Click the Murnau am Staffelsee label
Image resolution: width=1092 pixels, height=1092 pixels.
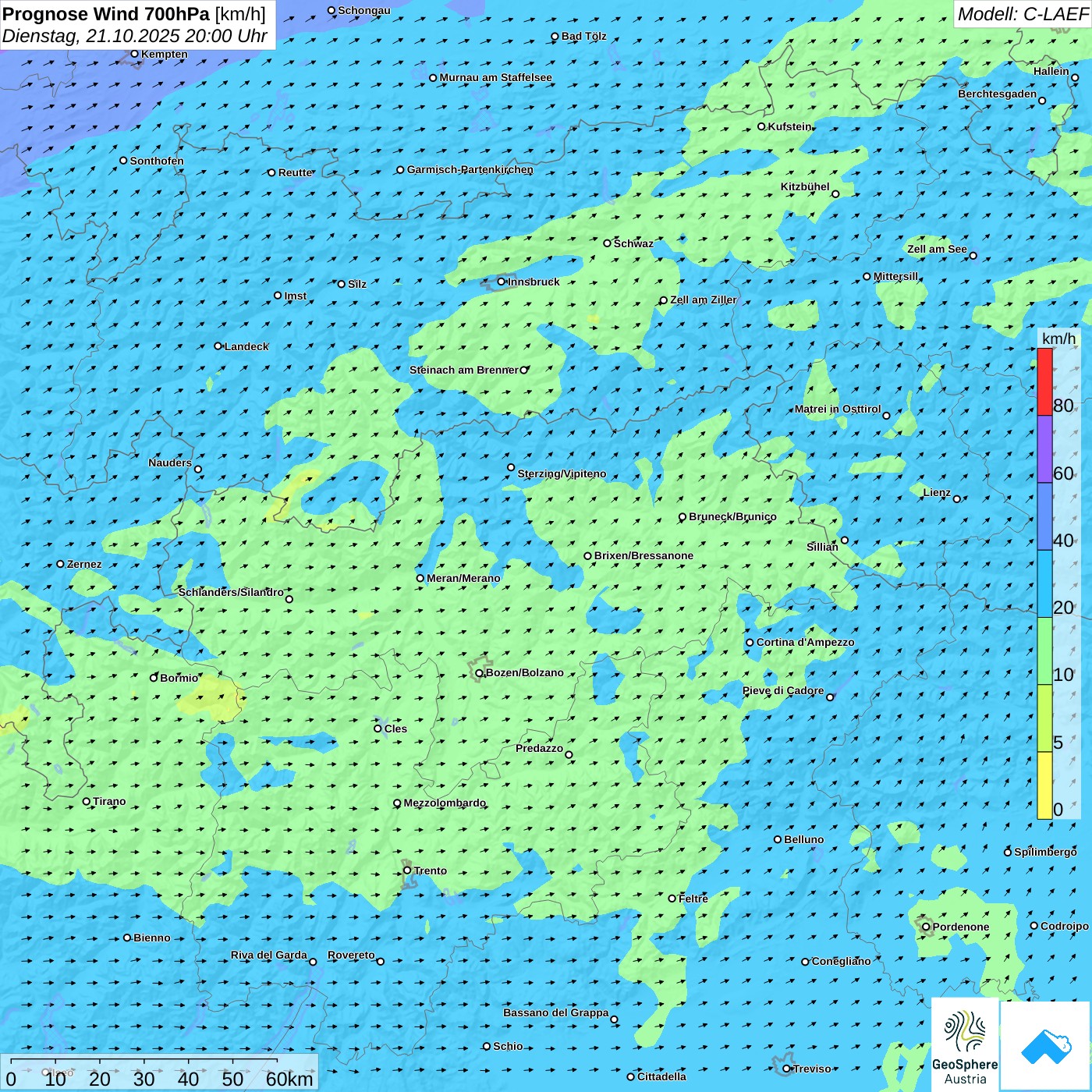tap(496, 77)
